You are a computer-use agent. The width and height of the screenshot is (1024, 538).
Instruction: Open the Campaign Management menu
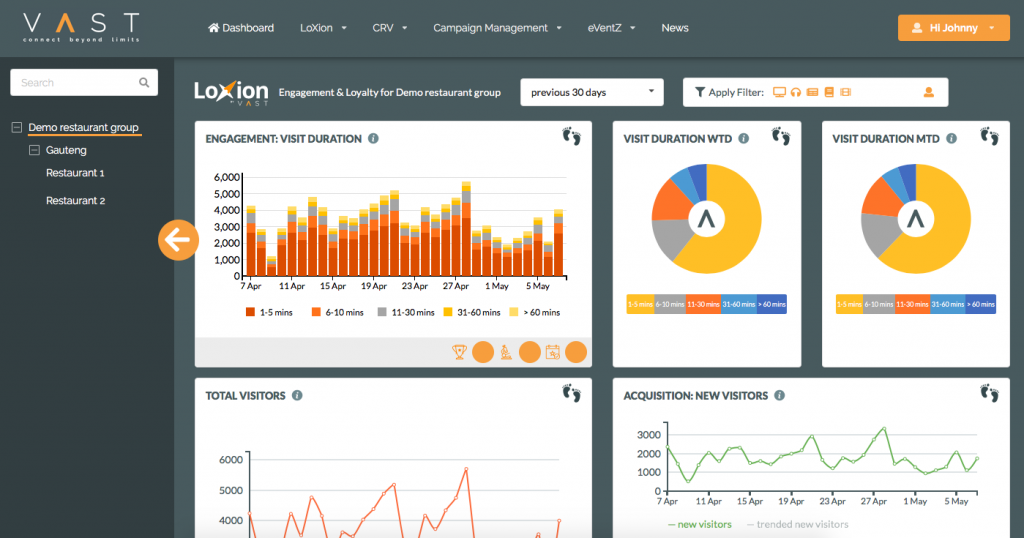(496, 28)
